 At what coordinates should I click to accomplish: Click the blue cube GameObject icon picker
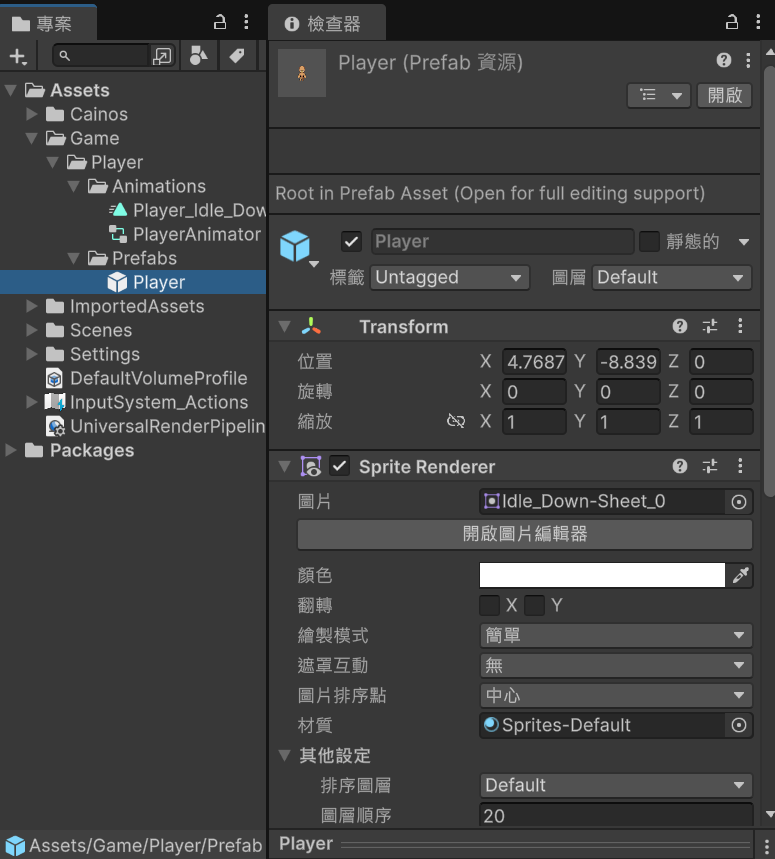298,248
